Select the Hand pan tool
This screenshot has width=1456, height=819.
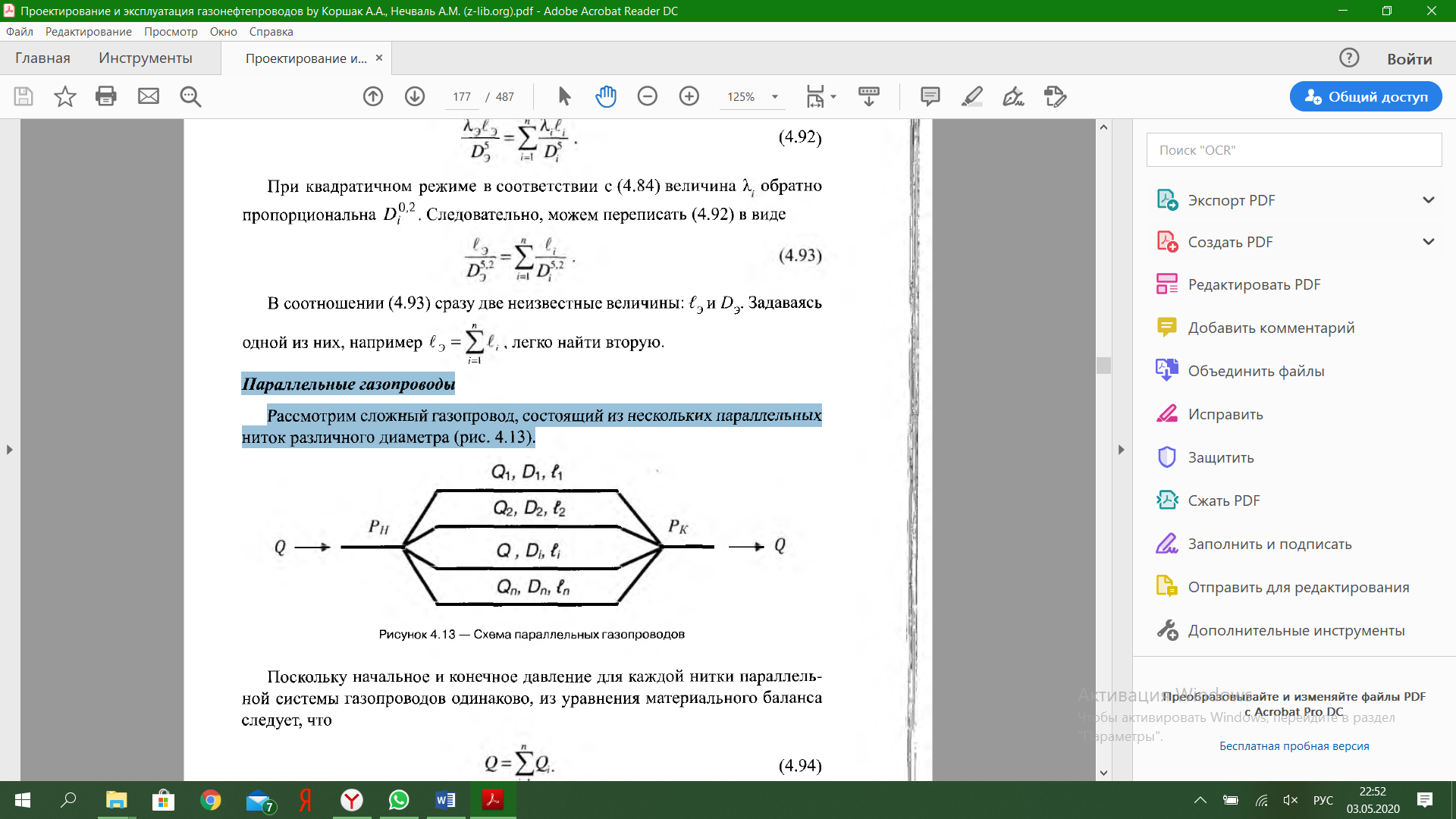pyautogui.click(x=606, y=96)
